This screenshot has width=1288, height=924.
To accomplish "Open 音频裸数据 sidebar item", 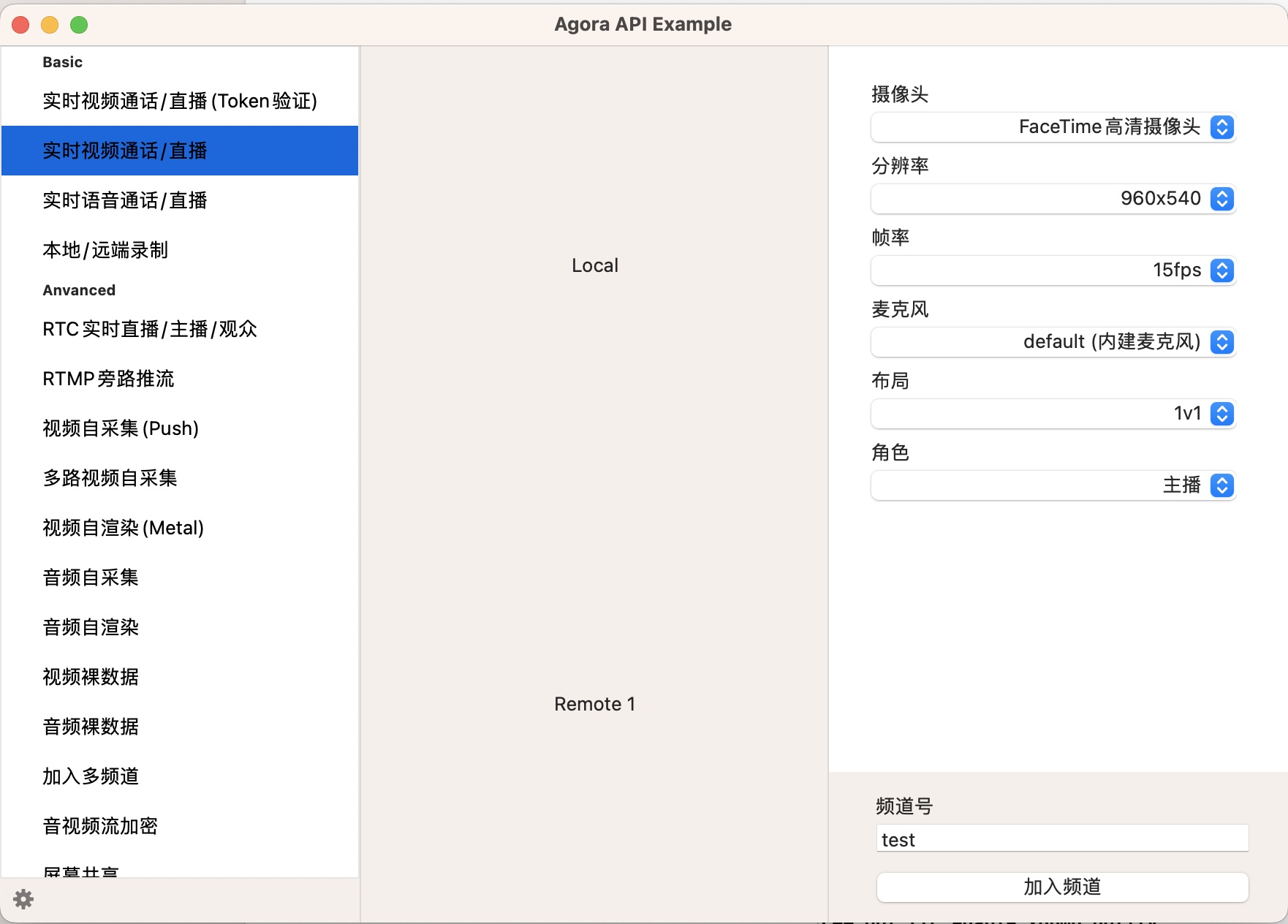I will (180, 727).
